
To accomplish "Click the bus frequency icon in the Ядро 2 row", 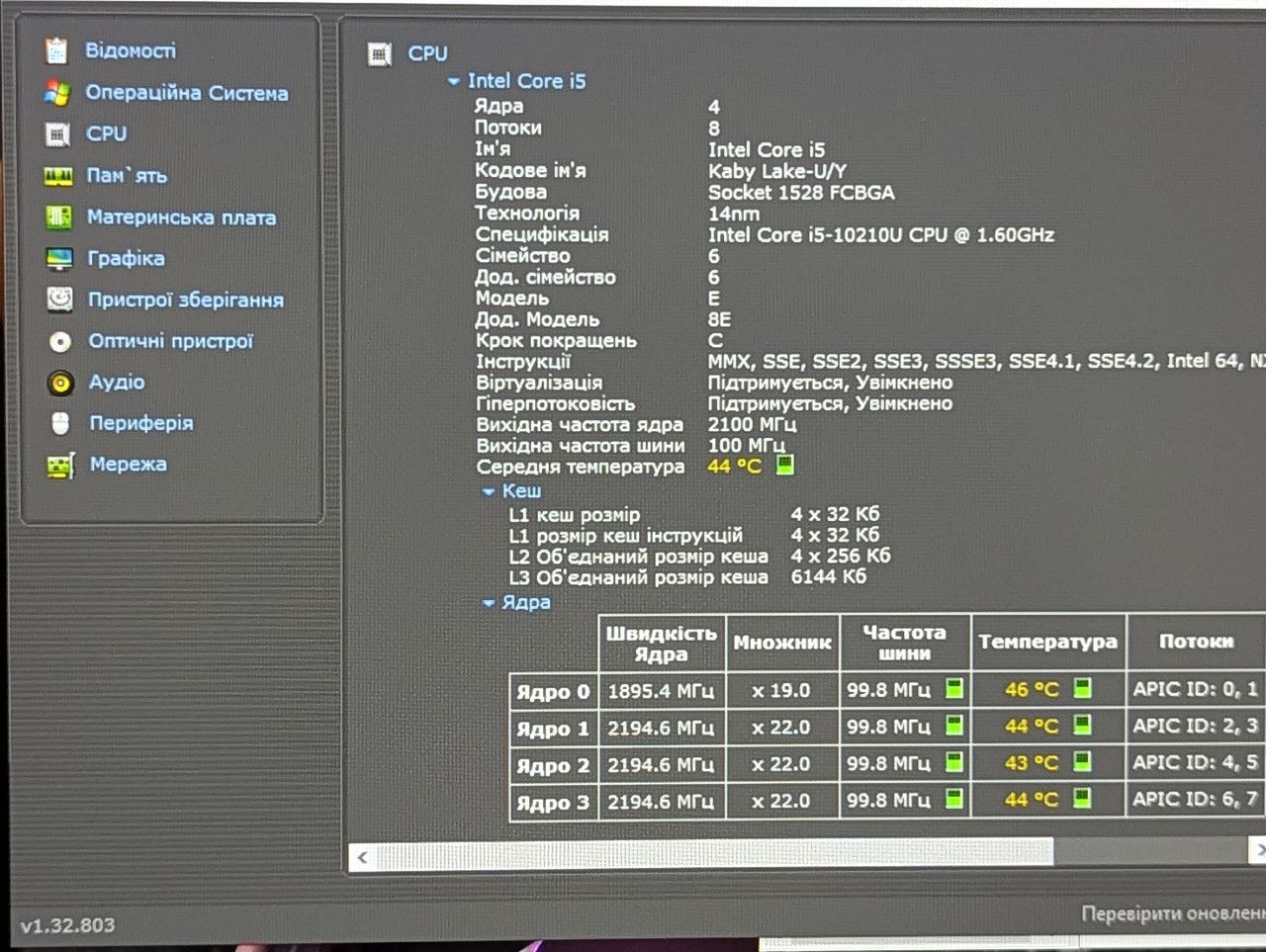I will click(x=954, y=762).
